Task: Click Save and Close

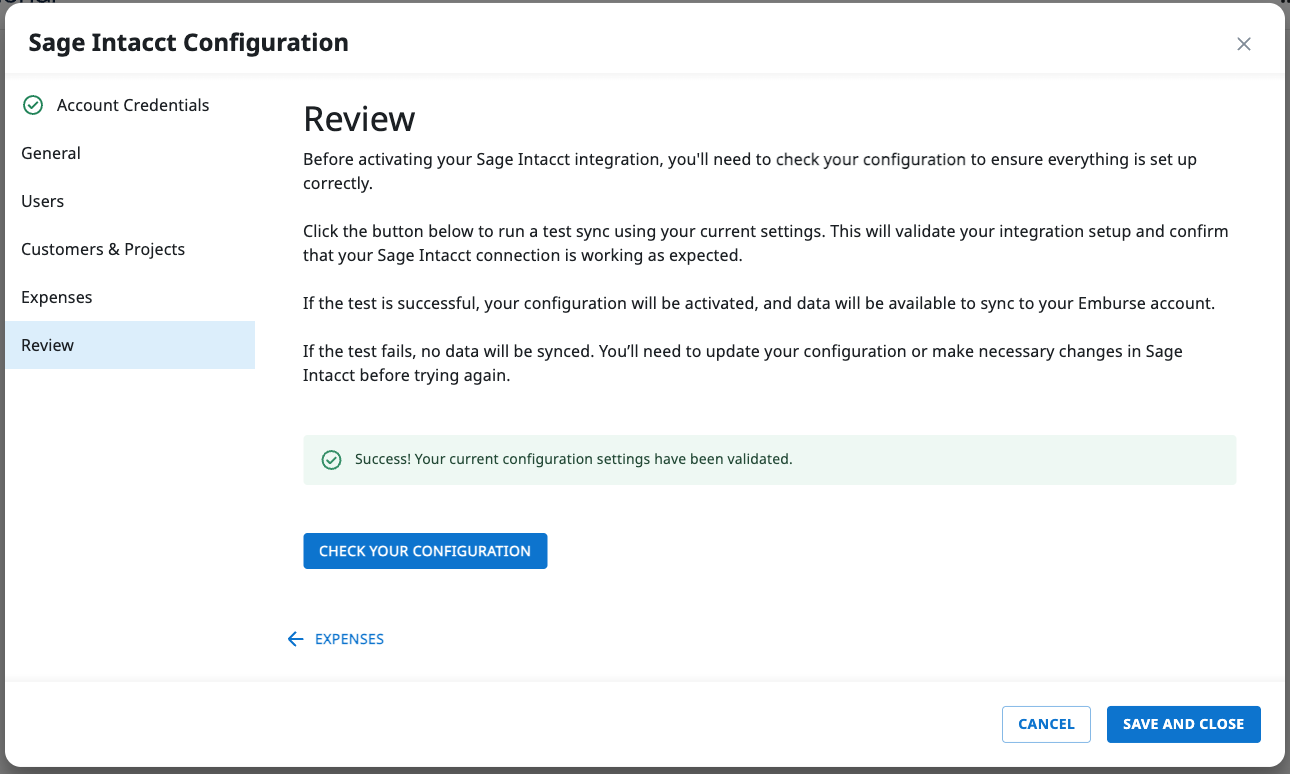Action: pos(1183,724)
